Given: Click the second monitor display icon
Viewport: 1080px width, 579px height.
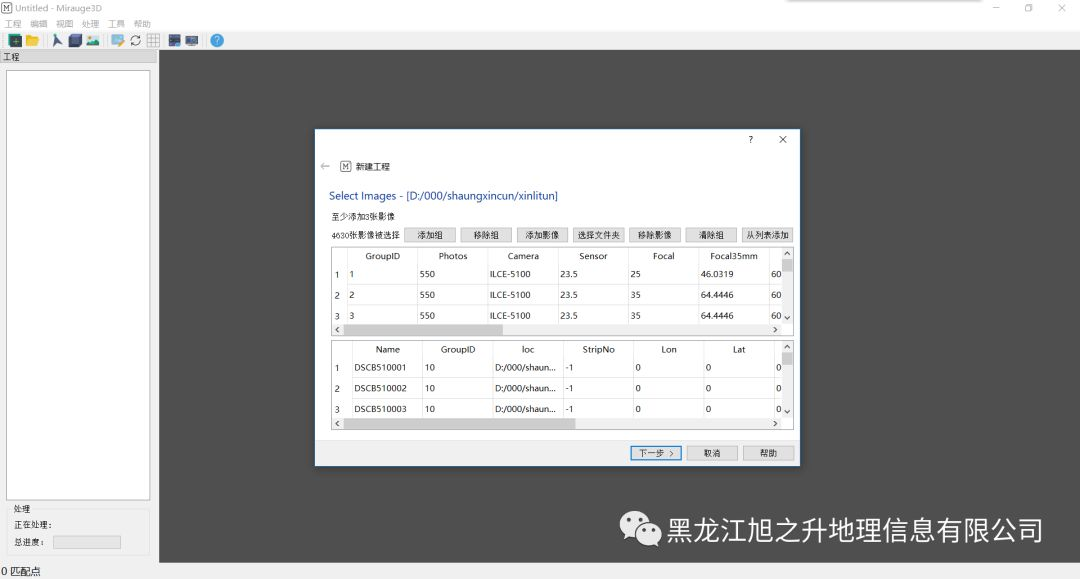Looking at the screenshot, I should pos(193,40).
